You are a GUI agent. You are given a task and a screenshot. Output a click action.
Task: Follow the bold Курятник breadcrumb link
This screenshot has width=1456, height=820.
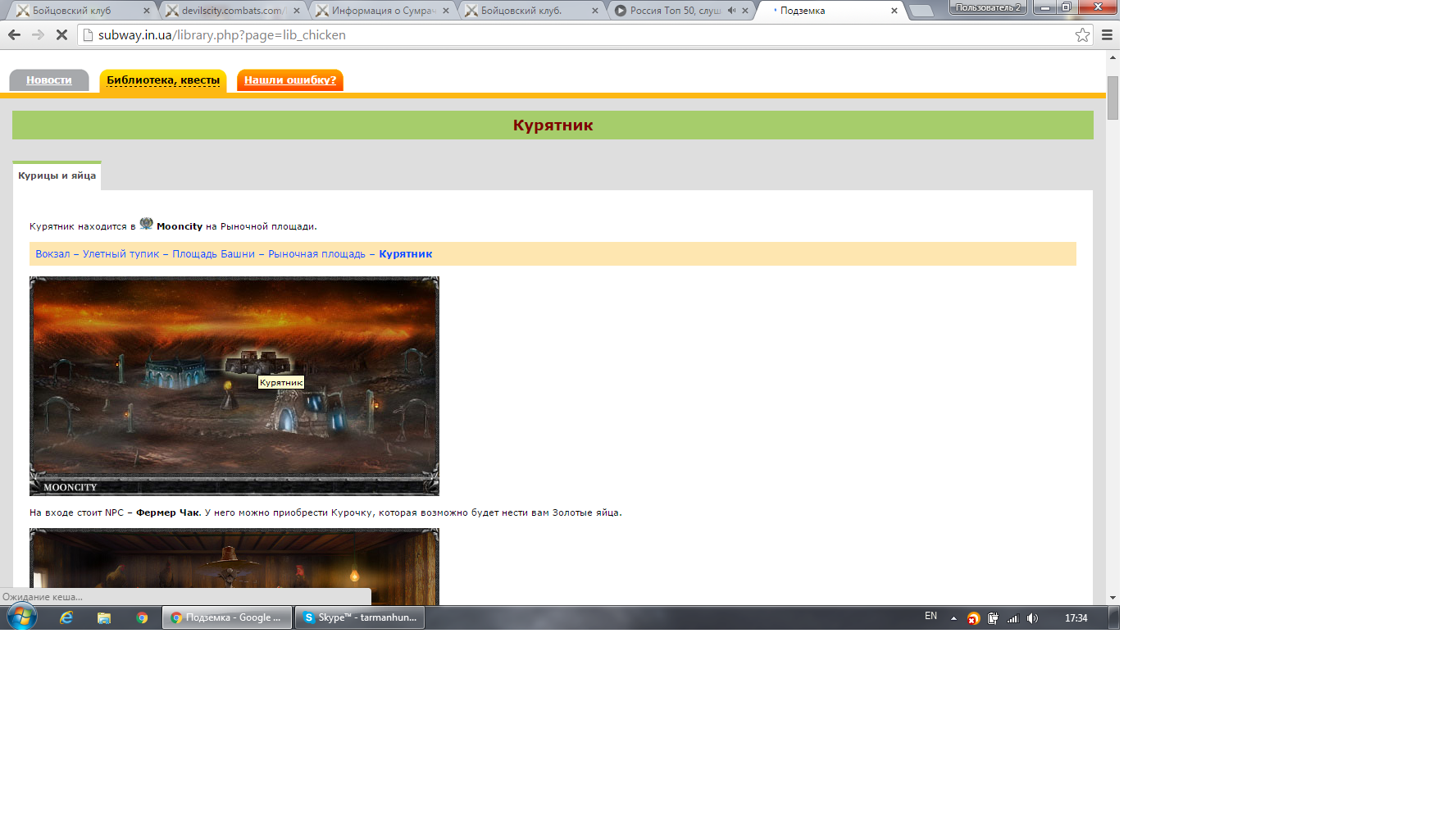pos(405,254)
